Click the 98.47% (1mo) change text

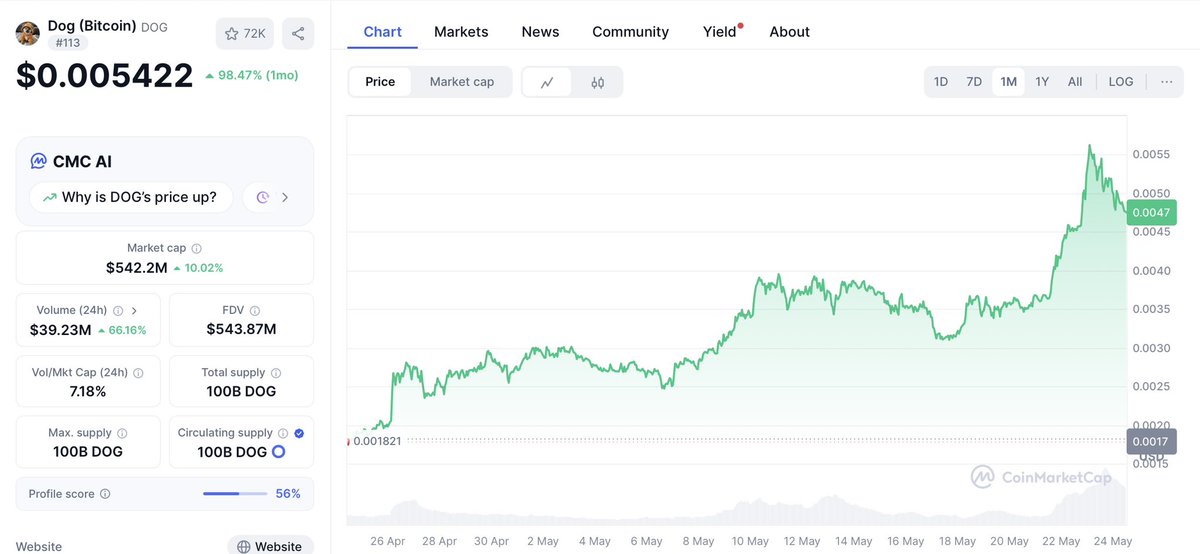coord(252,75)
